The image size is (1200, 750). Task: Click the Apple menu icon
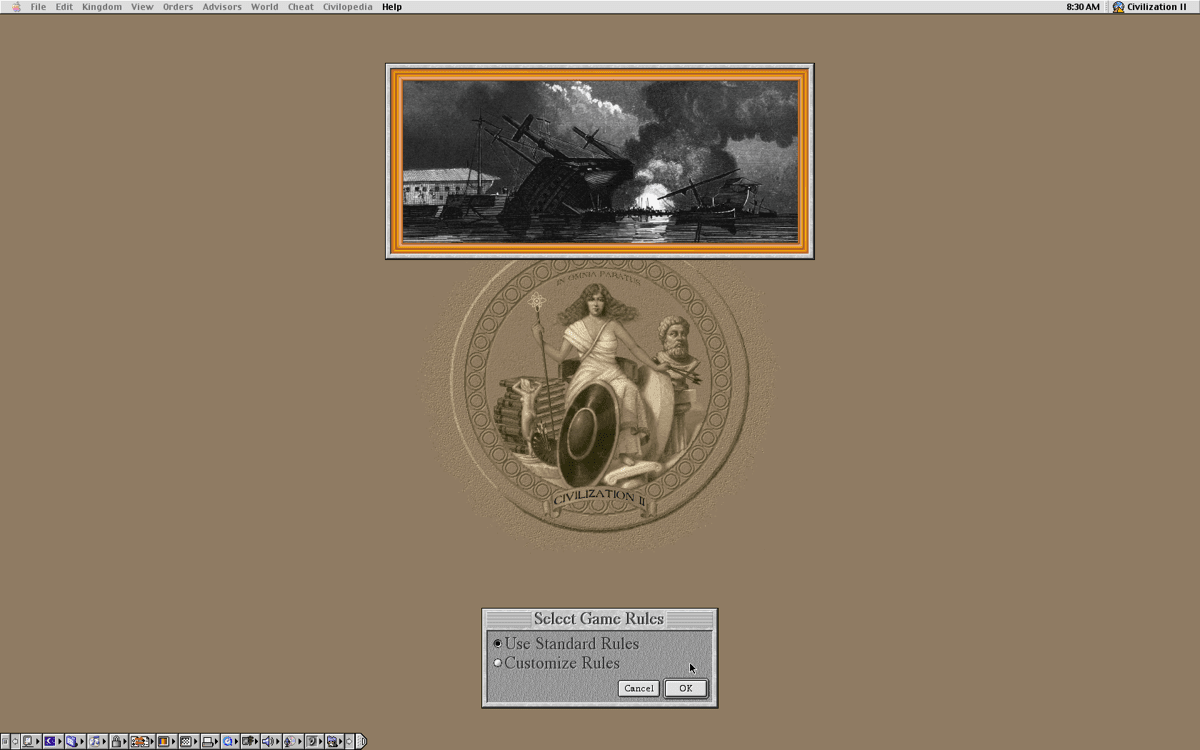pyautogui.click(x=16, y=7)
